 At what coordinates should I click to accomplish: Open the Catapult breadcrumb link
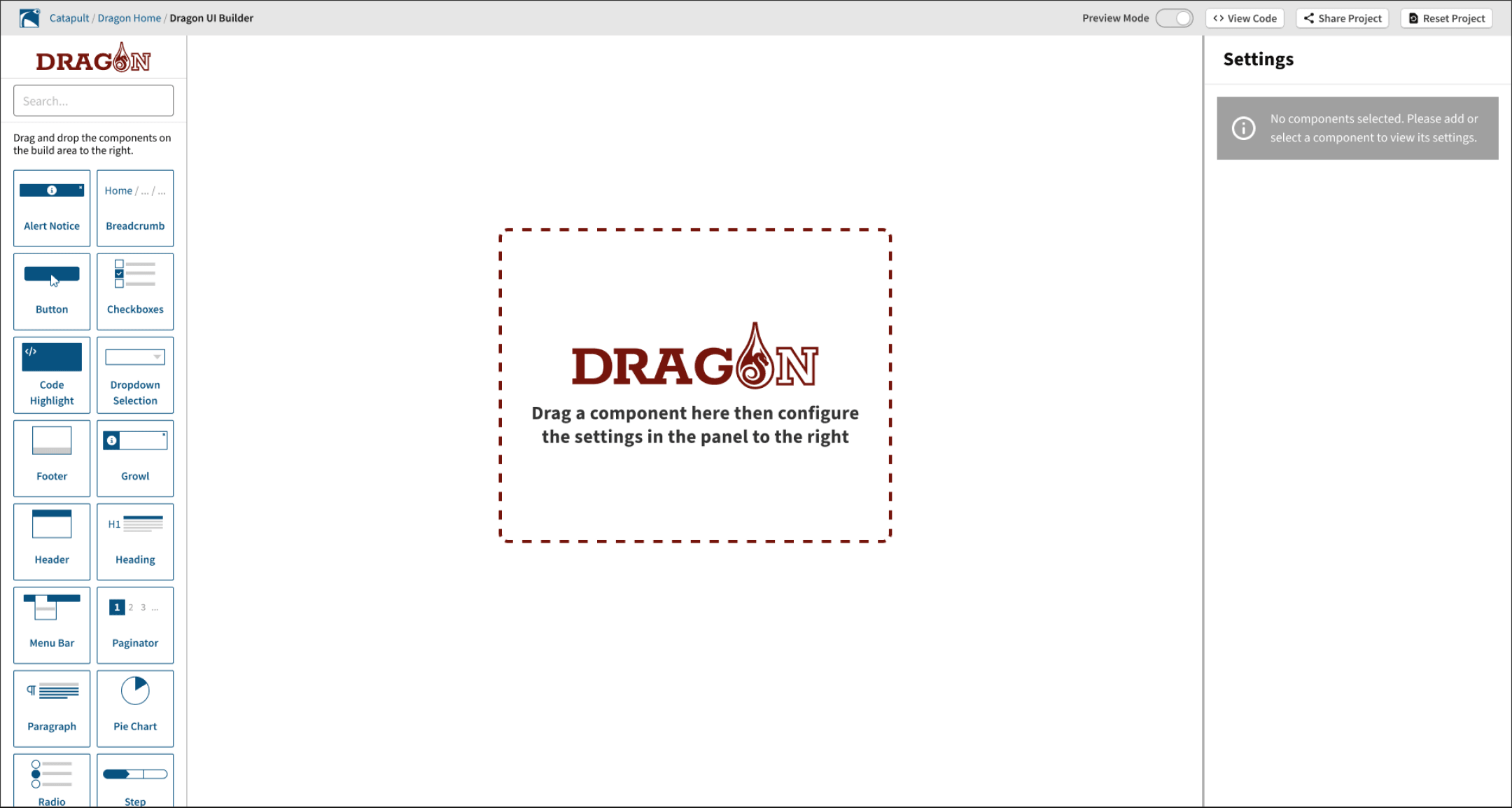coord(69,18)
